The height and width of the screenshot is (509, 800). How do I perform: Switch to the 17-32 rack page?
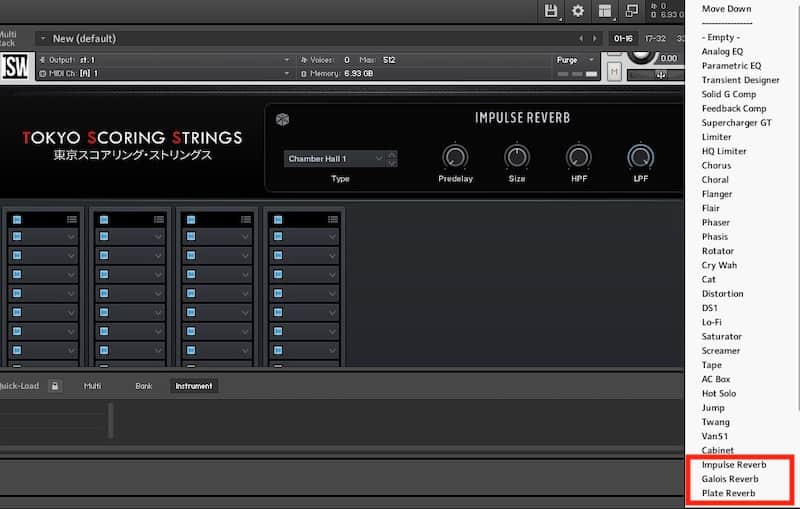coord(655,38)
